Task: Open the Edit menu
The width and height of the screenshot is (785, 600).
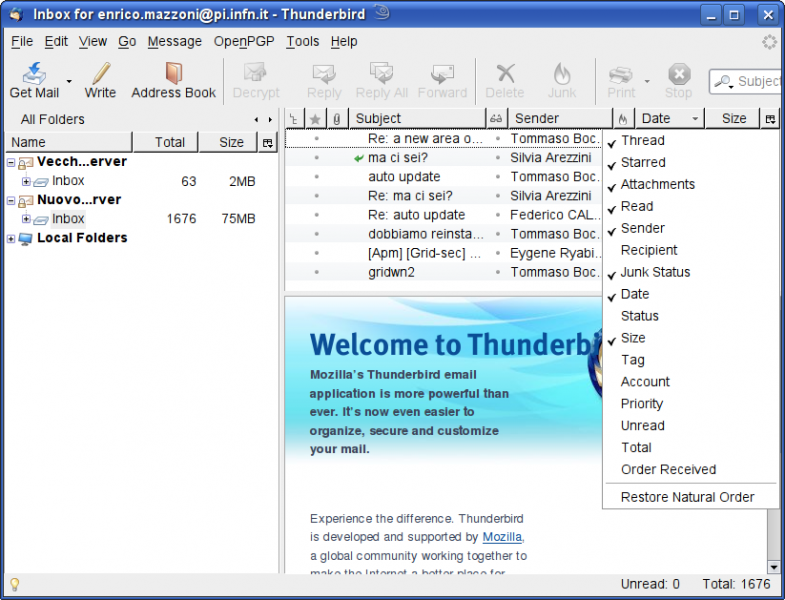Action: pyautogui.click(x=56, y=42)
